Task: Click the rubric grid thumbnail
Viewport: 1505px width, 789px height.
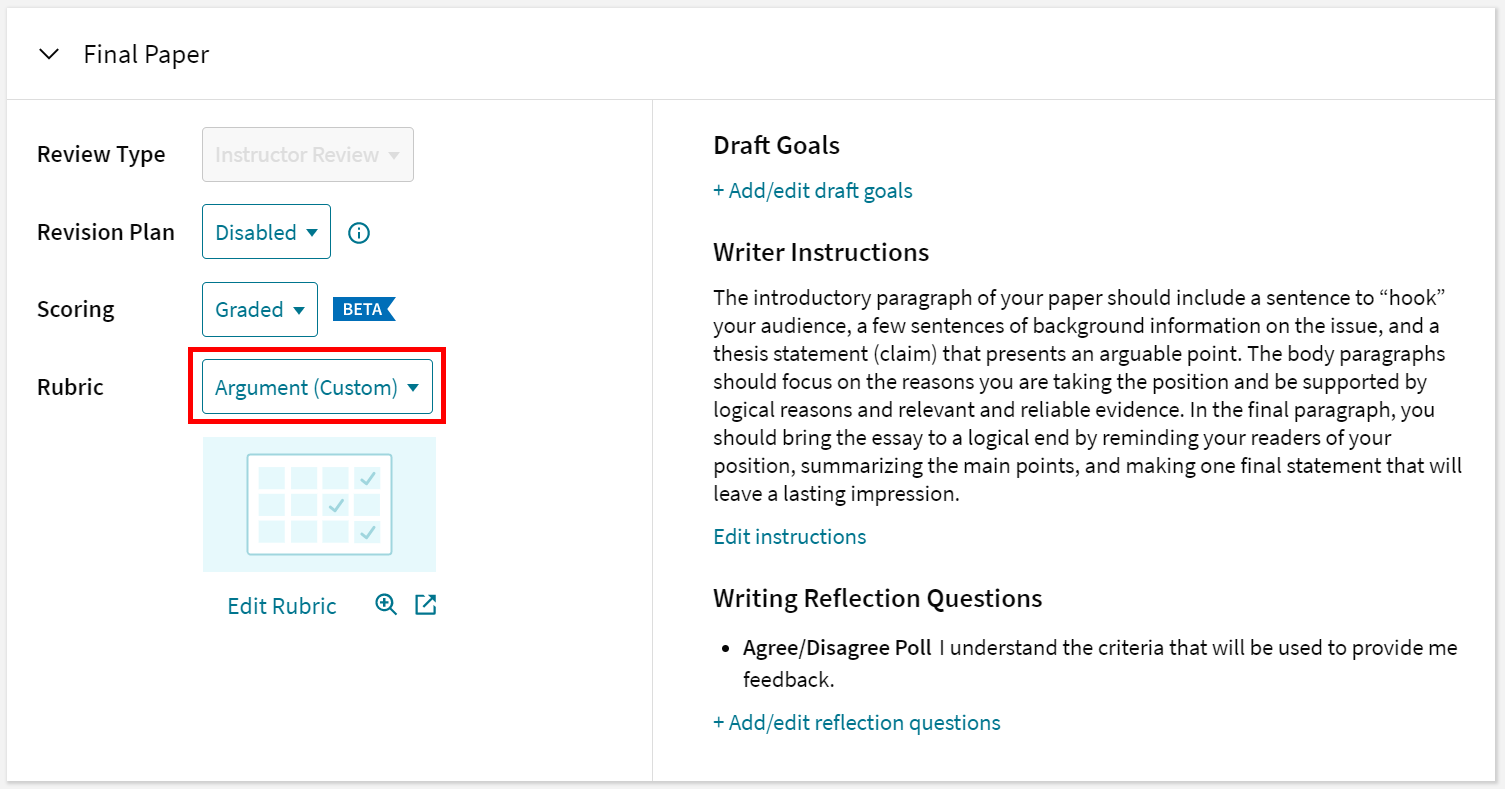Action: [319, 503]
